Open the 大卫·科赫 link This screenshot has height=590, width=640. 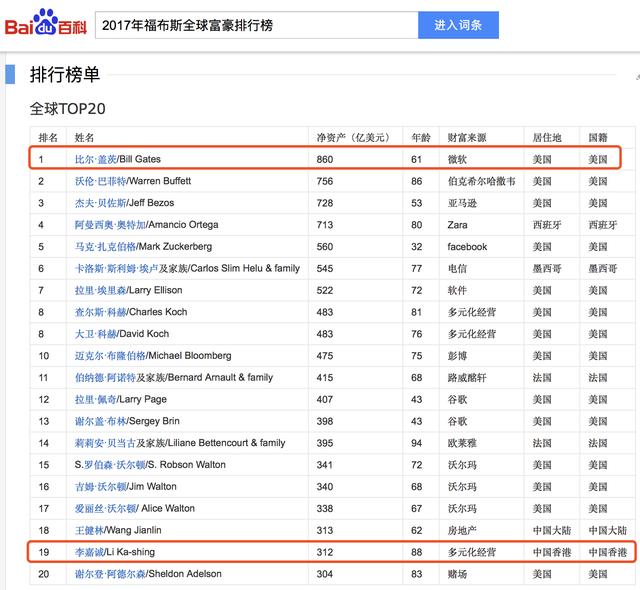tap(95, 334)
